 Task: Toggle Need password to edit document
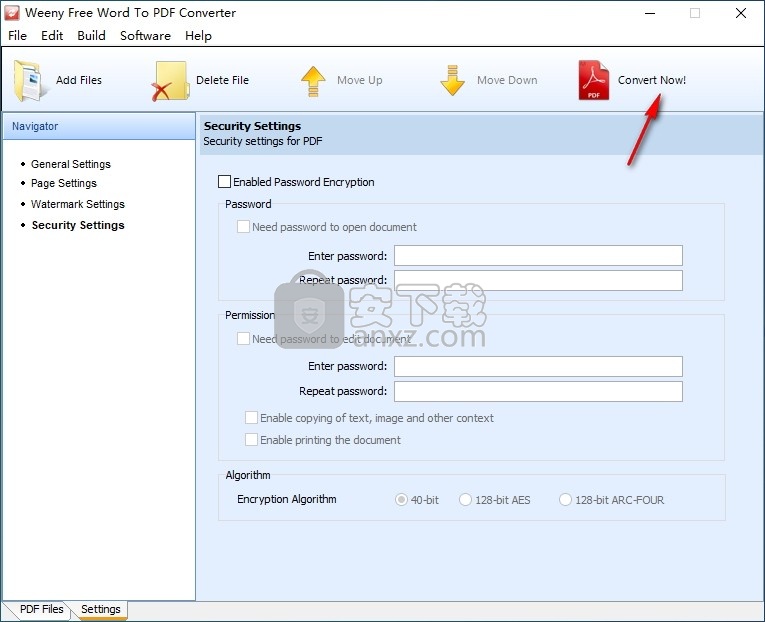pyautogui.click(x=243, y=339)
